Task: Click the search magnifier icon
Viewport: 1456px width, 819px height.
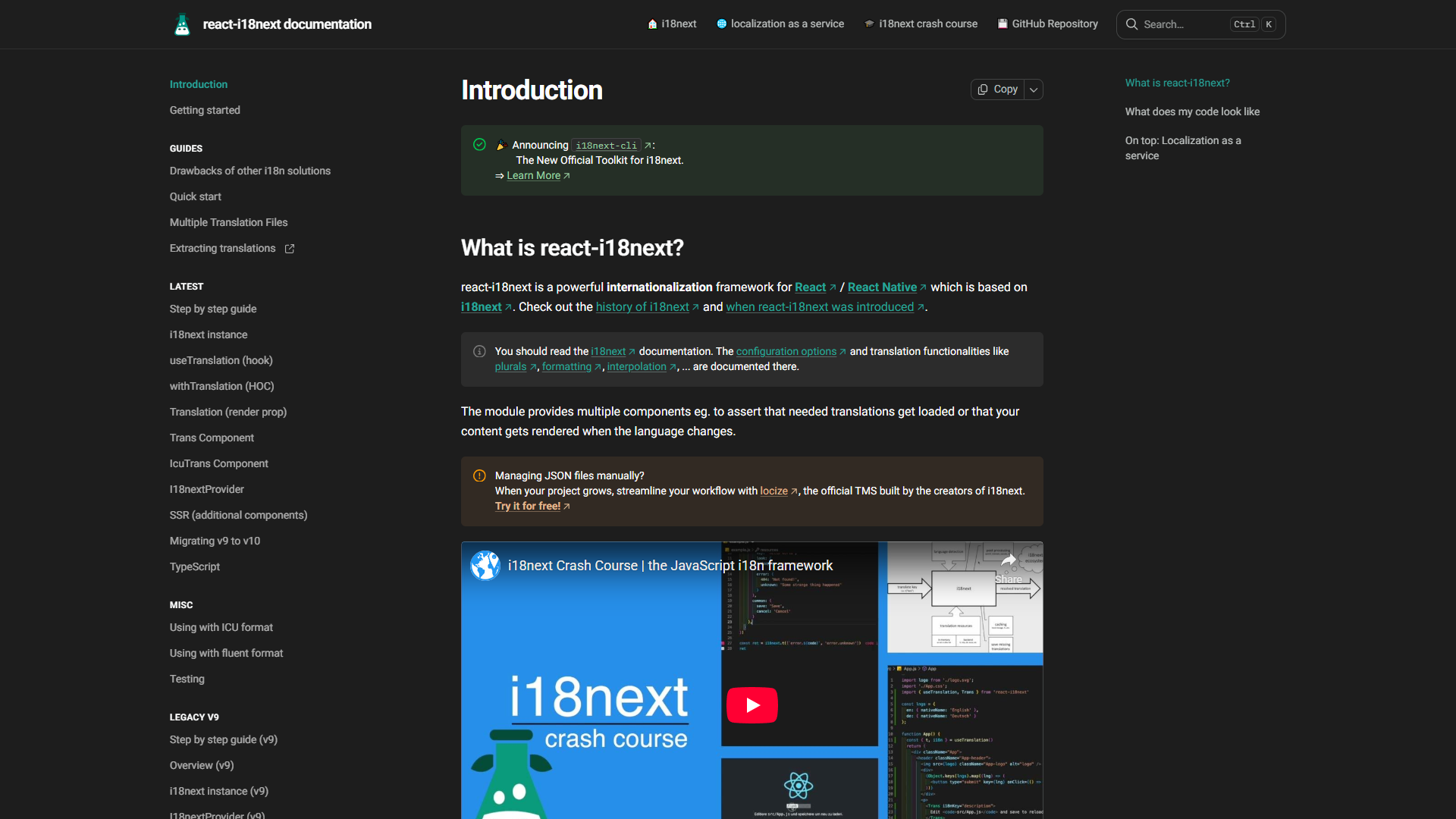Action: [x=1131, y=24]
